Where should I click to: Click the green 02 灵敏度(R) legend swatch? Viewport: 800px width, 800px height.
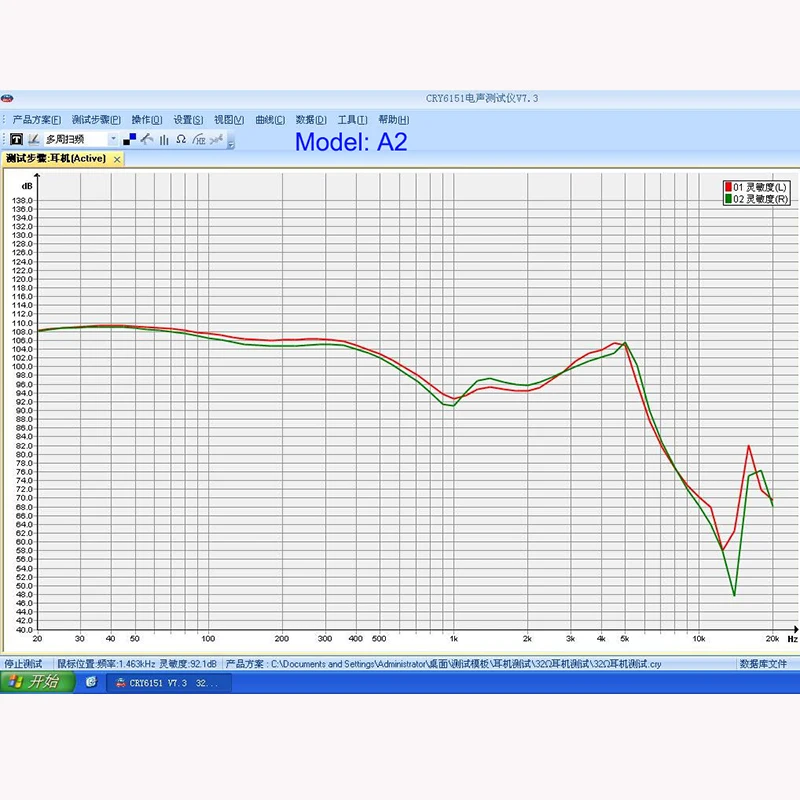728,199
